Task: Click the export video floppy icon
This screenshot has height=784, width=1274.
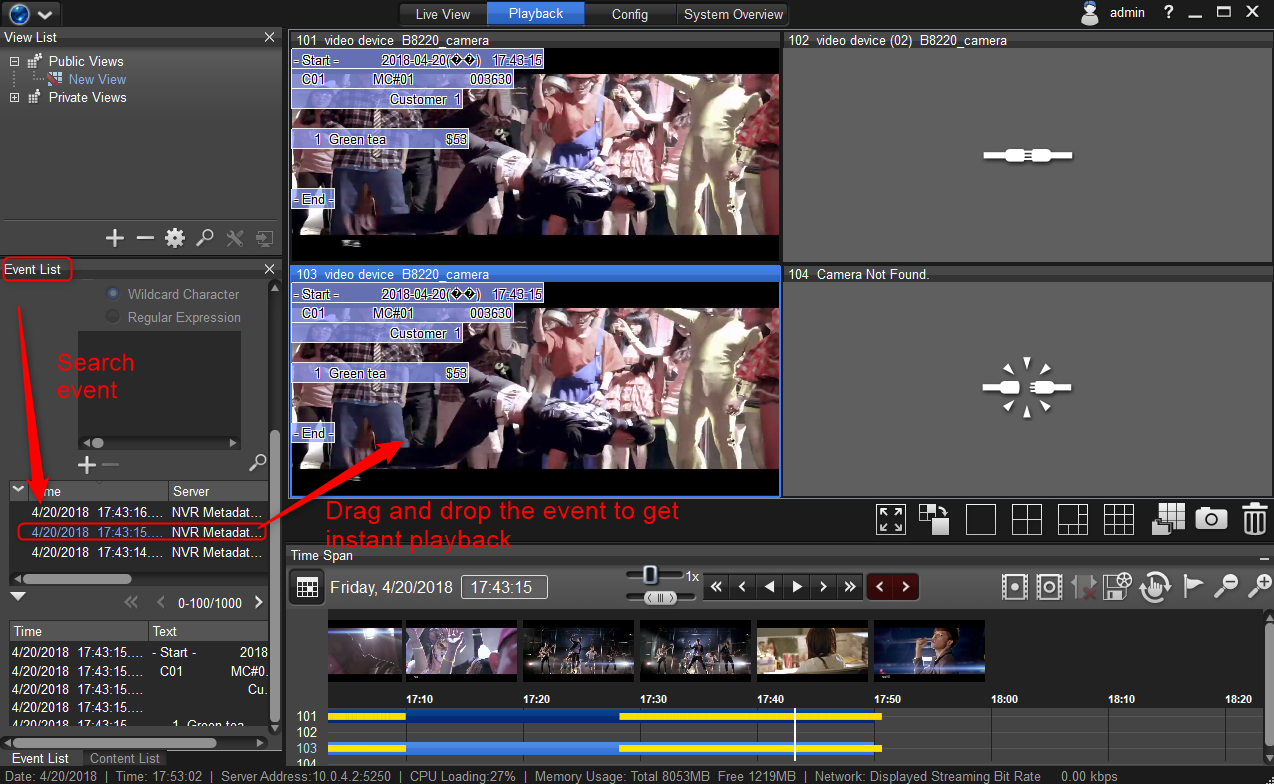Action: click(x=1117, y=587)
